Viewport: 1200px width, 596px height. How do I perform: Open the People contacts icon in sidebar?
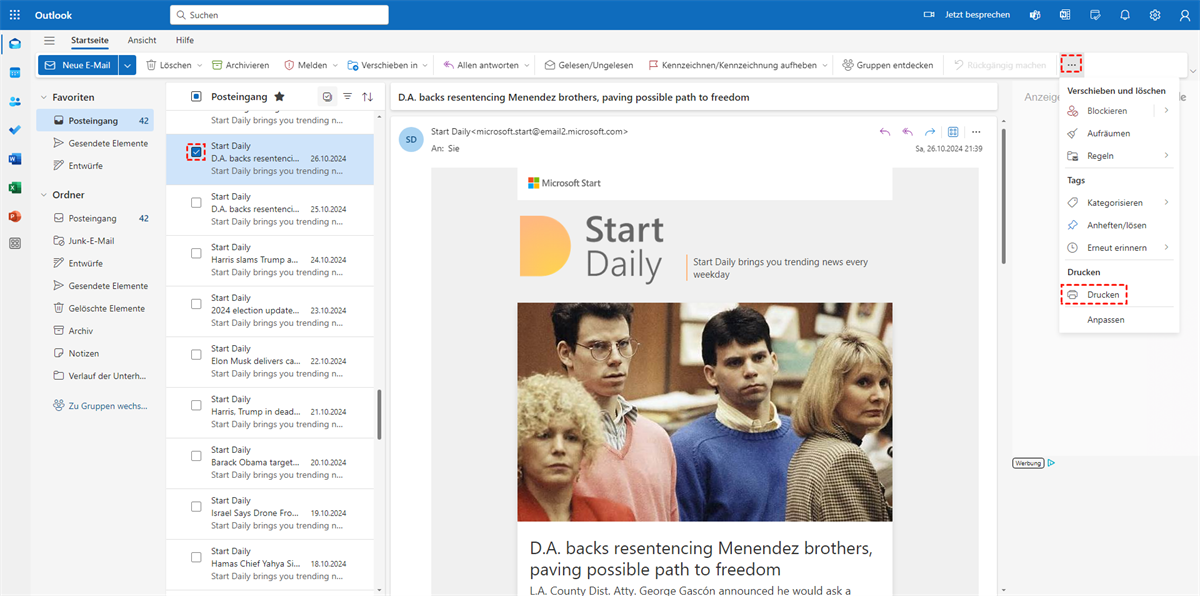15,101
